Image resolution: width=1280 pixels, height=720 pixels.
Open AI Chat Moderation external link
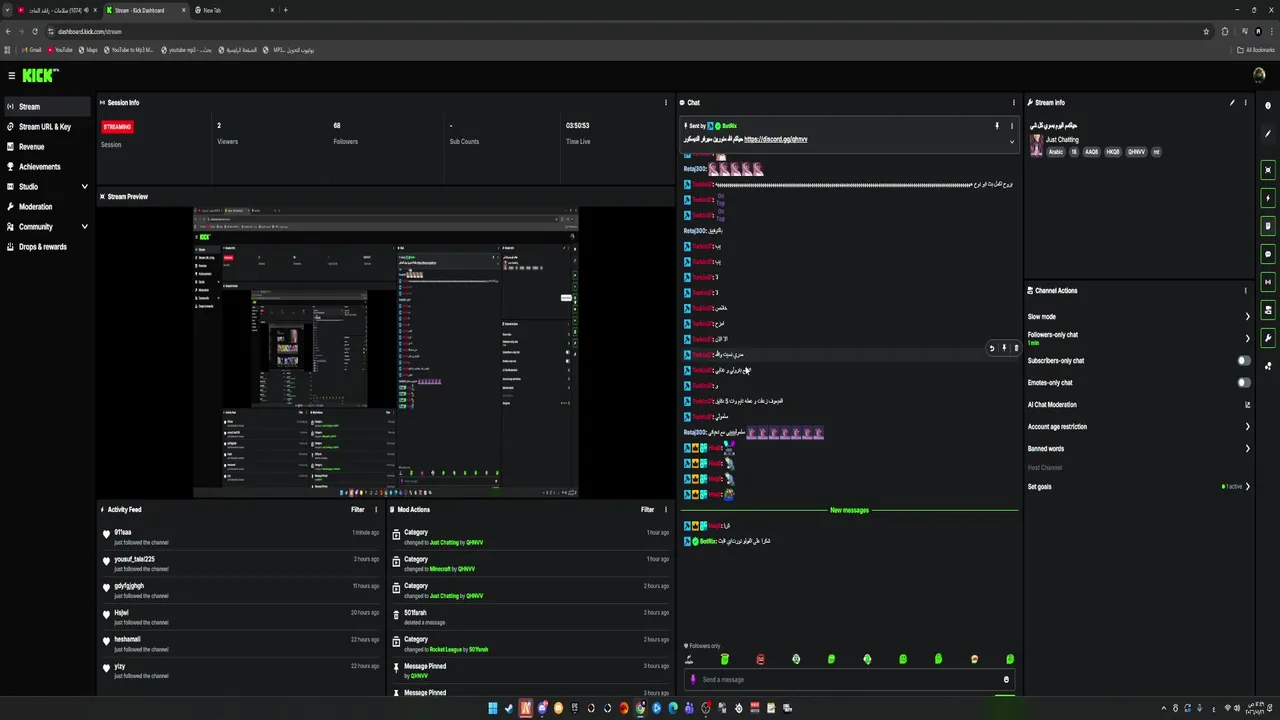point(1247,405)
